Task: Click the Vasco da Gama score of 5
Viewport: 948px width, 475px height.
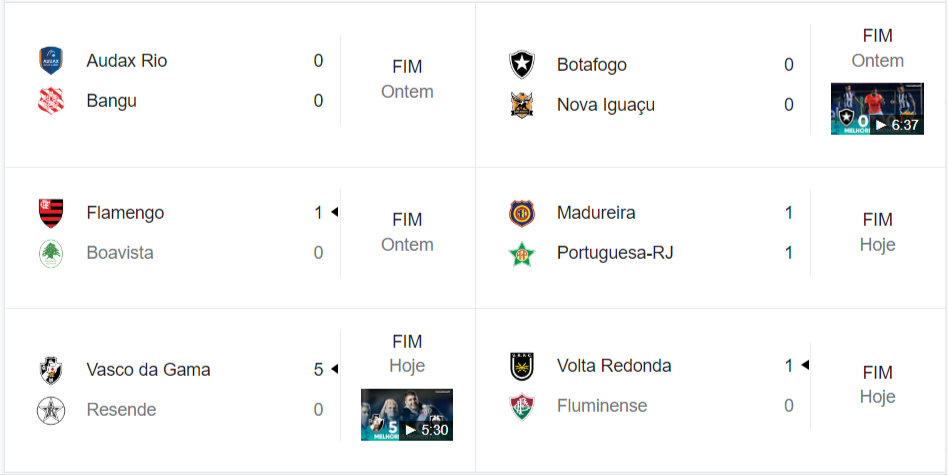Action: [318, 370]
